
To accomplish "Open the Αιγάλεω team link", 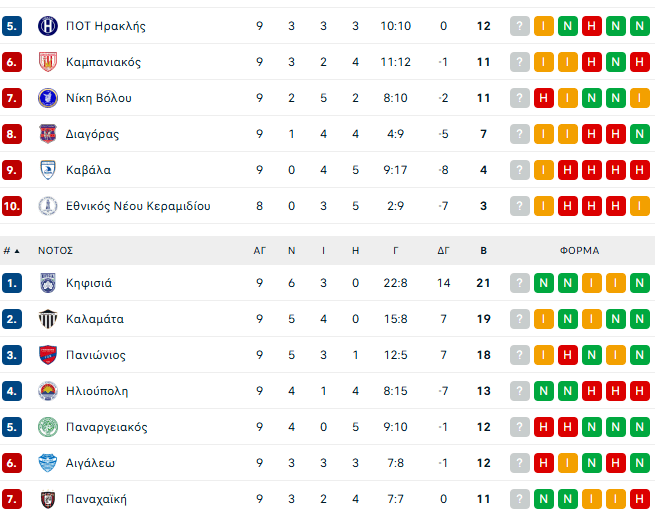I will [92, 463].
